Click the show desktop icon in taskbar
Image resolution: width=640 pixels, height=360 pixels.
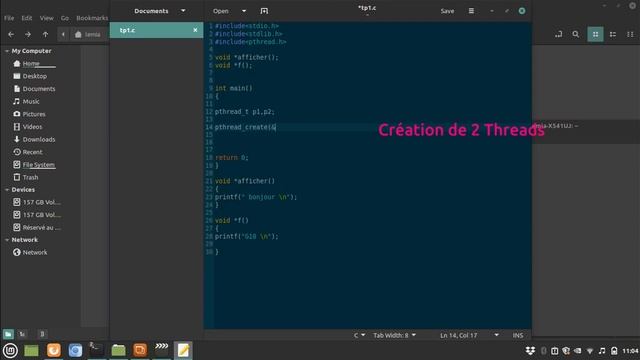[x=31, y=350]
